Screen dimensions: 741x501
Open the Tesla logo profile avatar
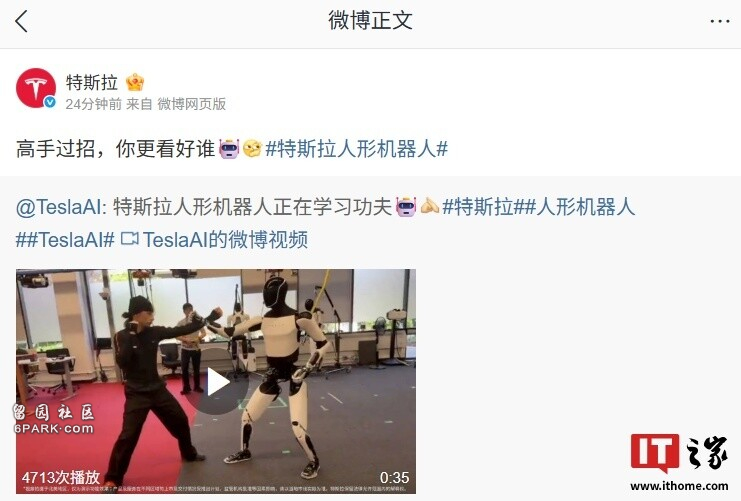(36, 88)
